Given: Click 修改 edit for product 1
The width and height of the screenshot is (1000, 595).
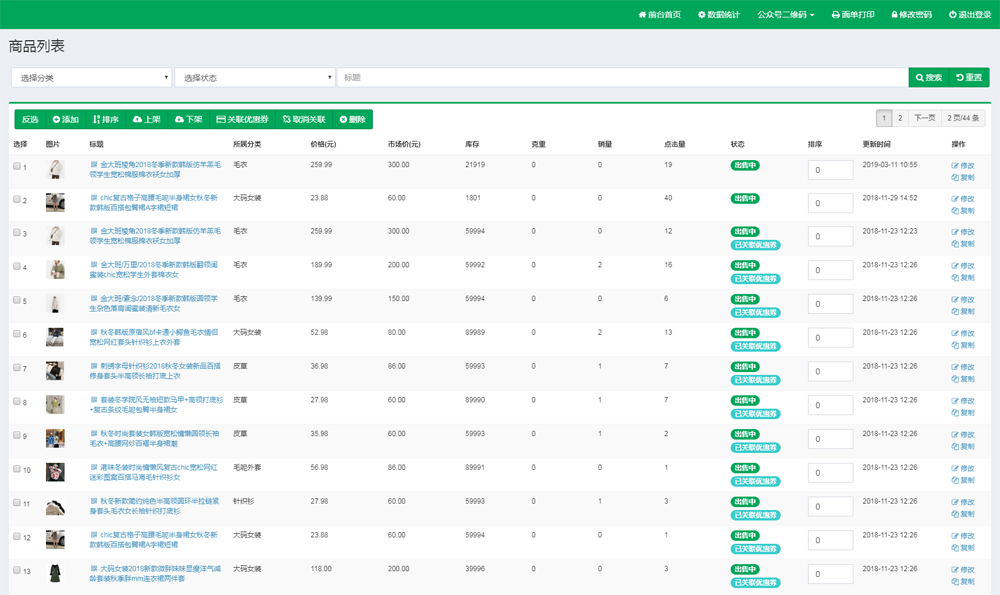Looking at the screenshot, I should (x=963, y=166).
